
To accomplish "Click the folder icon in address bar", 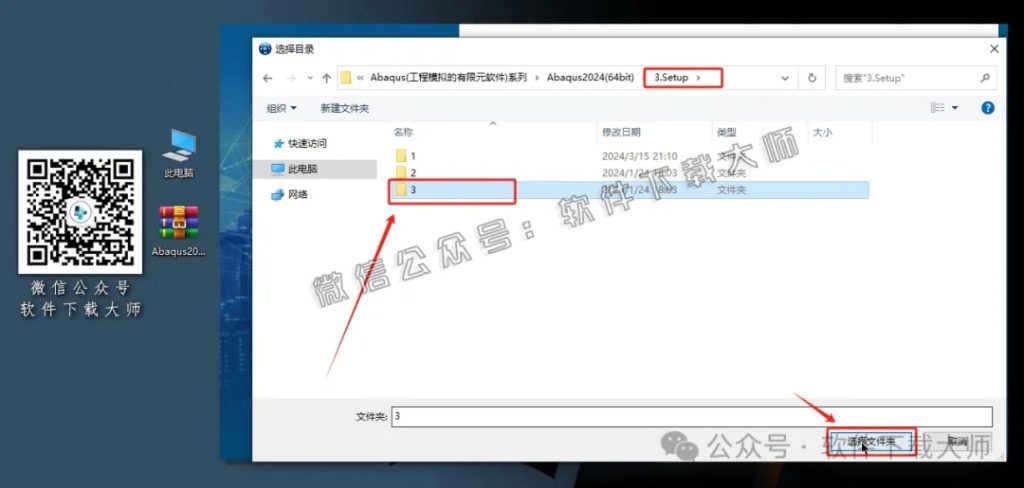I will click(x=346, y=78).
